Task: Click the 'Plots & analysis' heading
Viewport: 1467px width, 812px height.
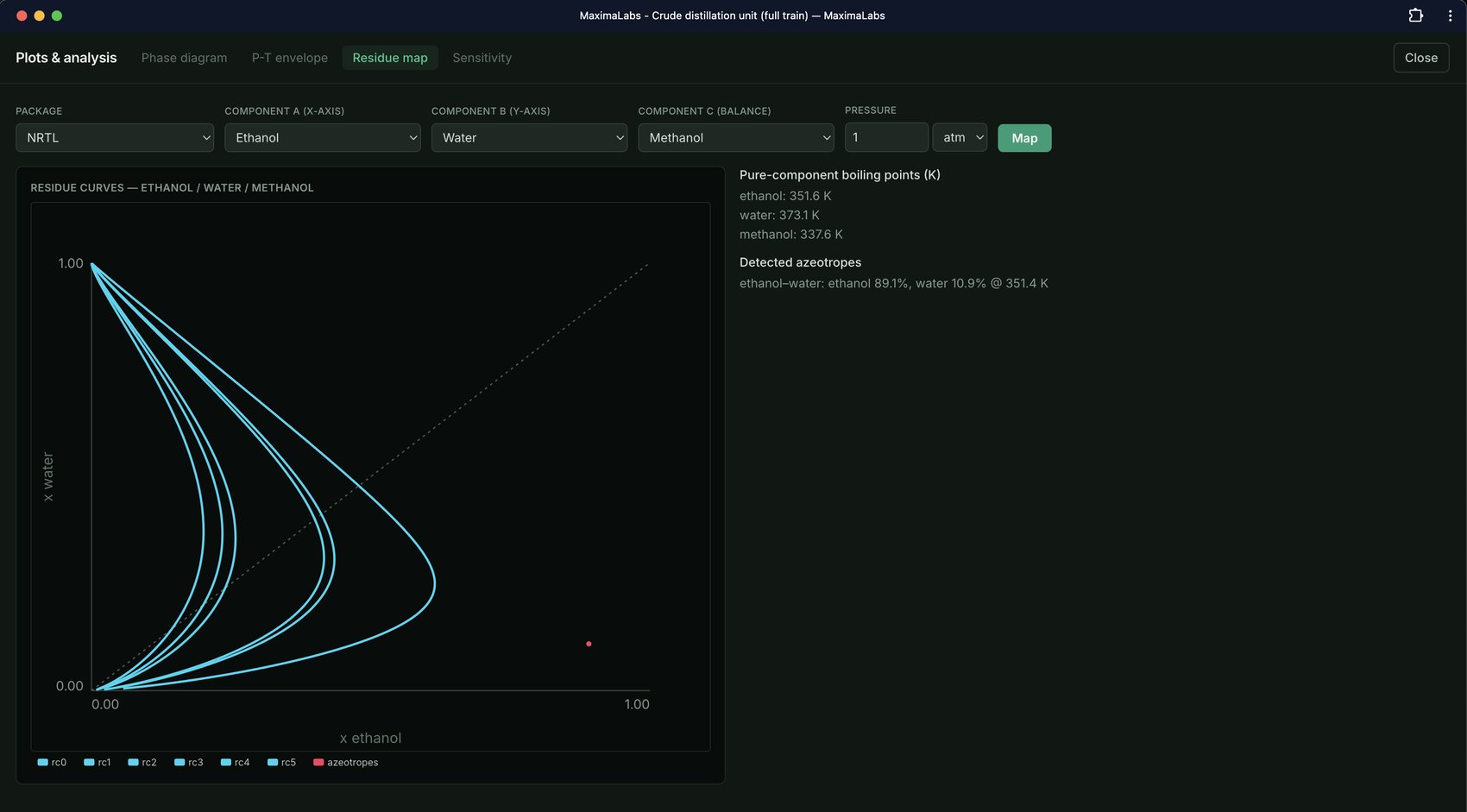Action: pyautogui.click(x=66, y=58)
